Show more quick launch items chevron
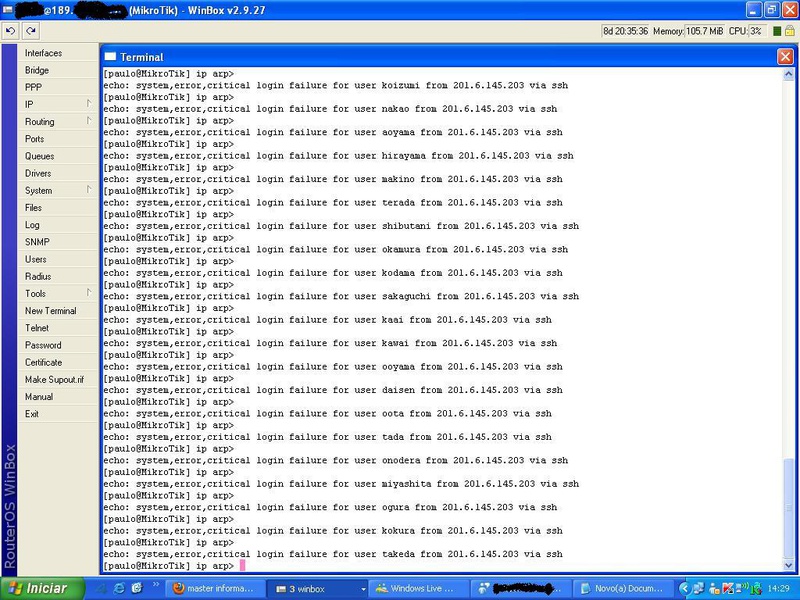Screen dimensions: 800x600 156,585
